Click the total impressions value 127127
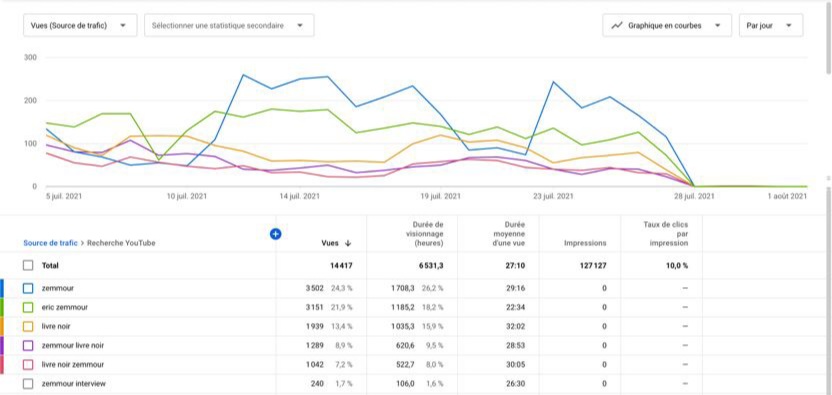Viewport: 832px width, 395px height. click(x=592, y=265)
